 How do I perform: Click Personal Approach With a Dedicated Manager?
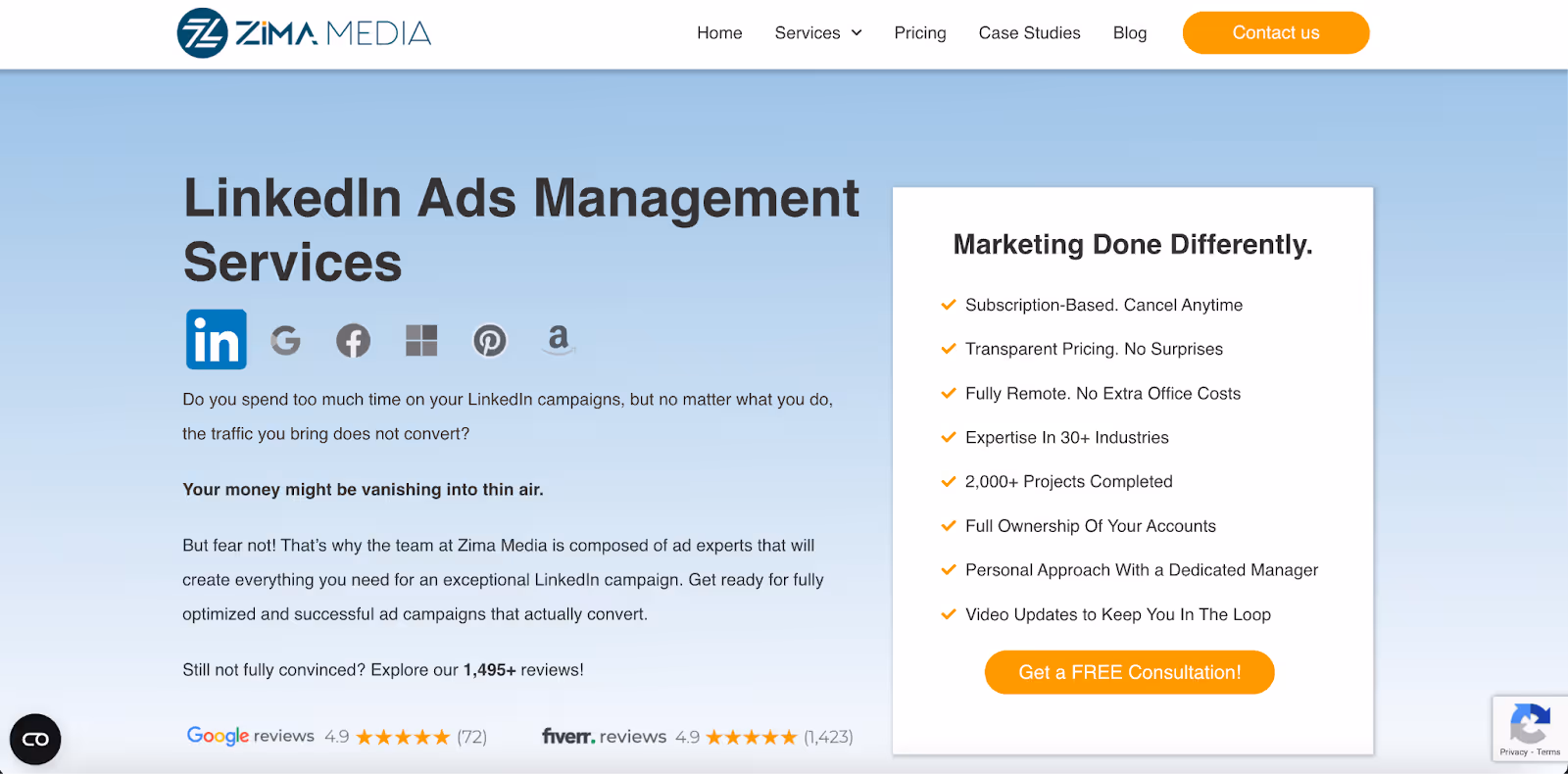tap(1142, 570)
